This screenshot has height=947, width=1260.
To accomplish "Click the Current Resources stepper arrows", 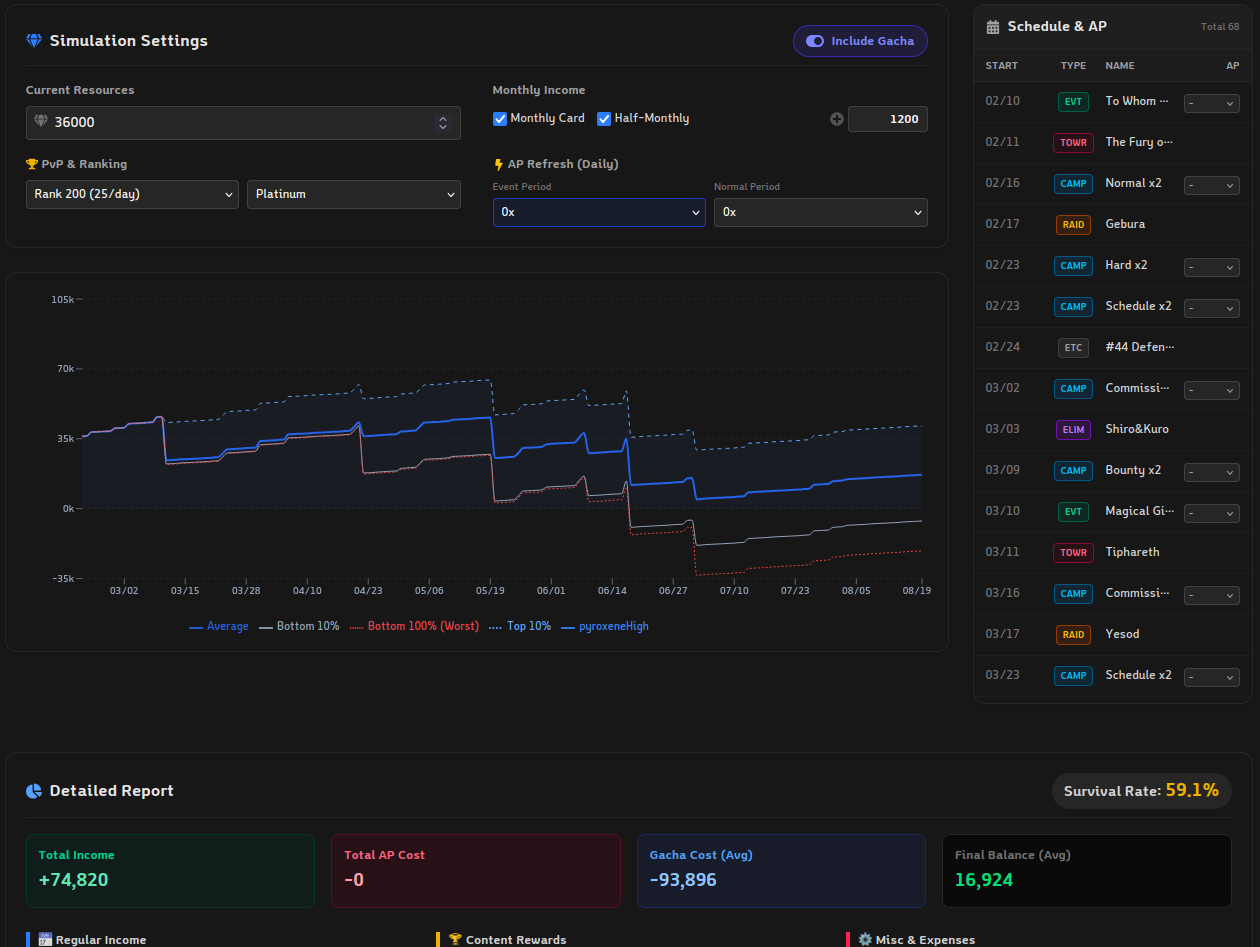I will [443, 123].
